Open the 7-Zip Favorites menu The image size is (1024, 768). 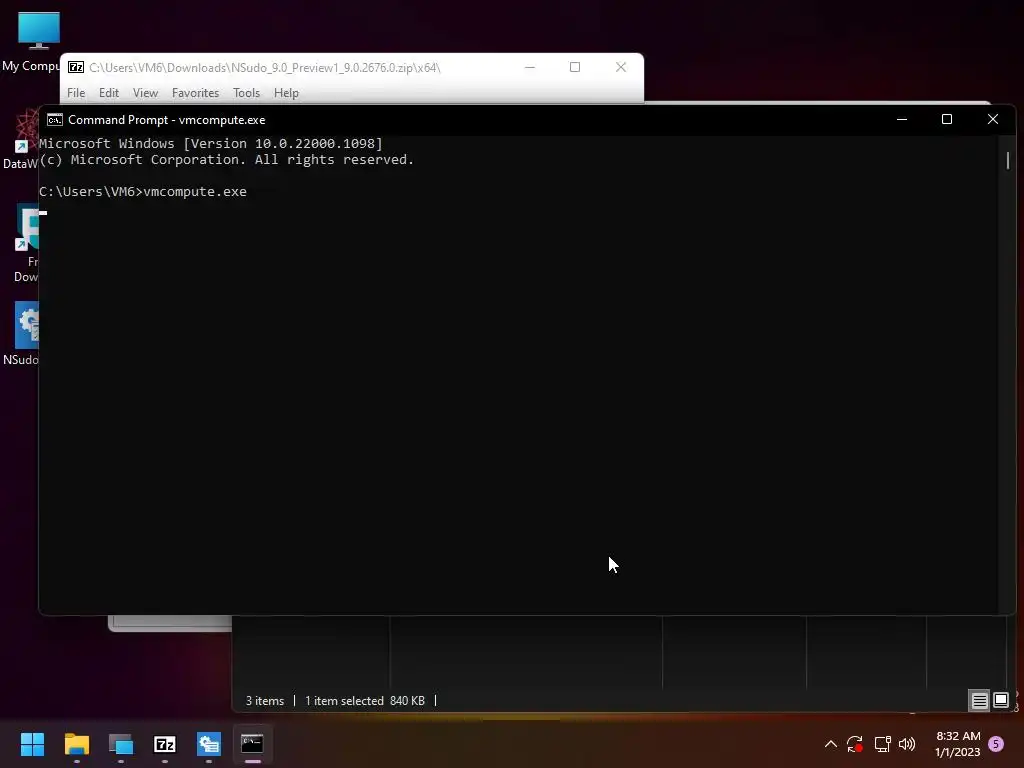click(195, 93)
